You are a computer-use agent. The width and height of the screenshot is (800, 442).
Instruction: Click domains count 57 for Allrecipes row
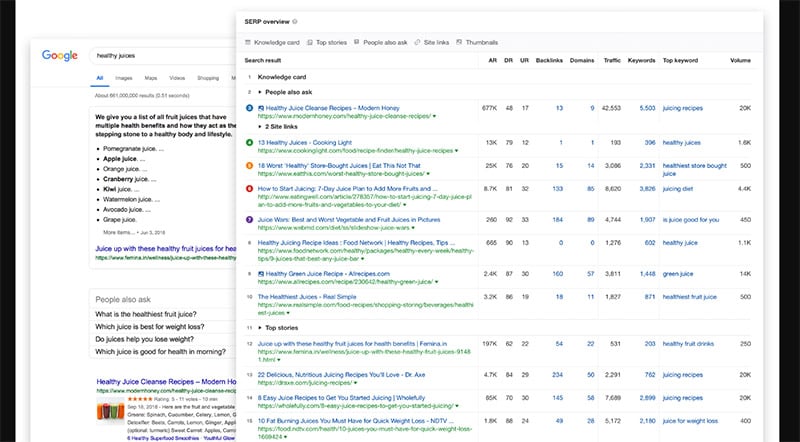click(590, 274)
